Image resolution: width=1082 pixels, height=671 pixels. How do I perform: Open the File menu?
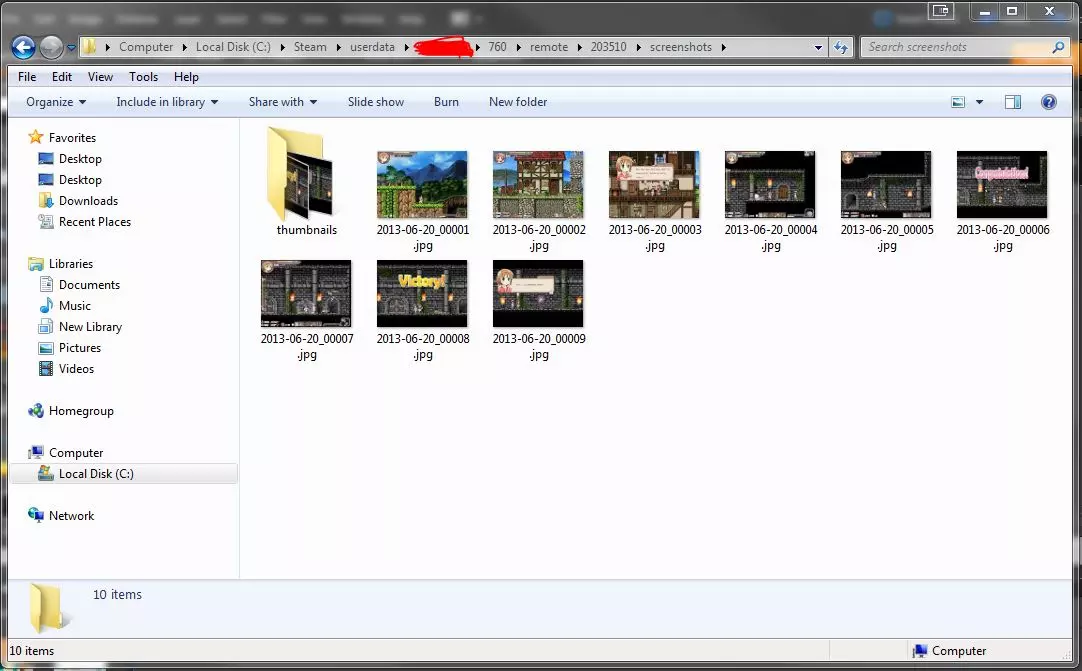[27, 77]
